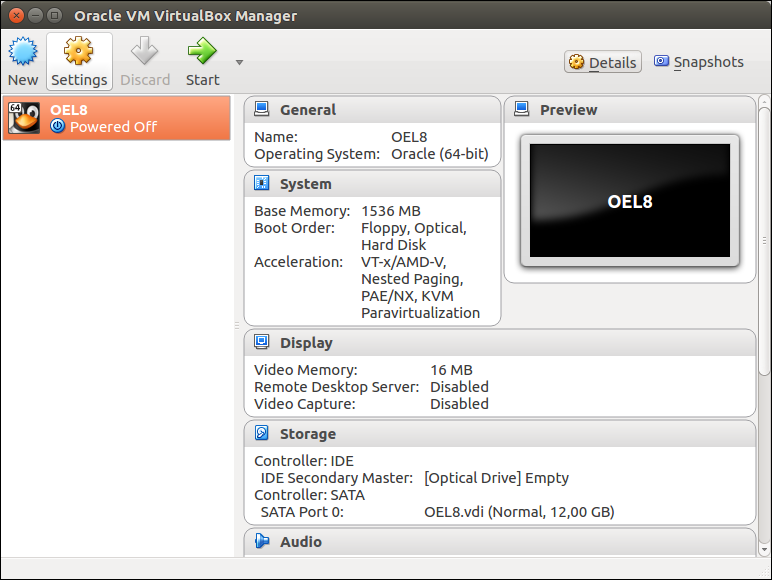Open the Display section header link

306,343
